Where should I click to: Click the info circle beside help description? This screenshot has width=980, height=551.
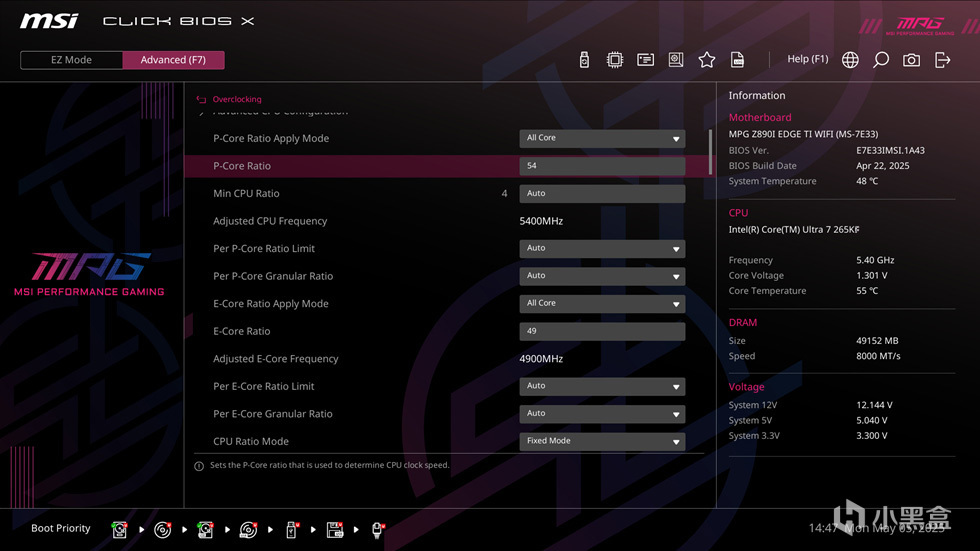pos(199,466)
